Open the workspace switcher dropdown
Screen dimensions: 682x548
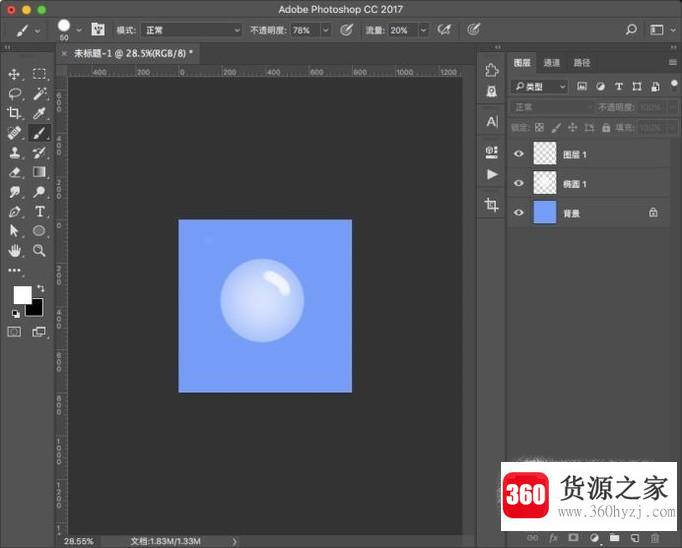662,30
